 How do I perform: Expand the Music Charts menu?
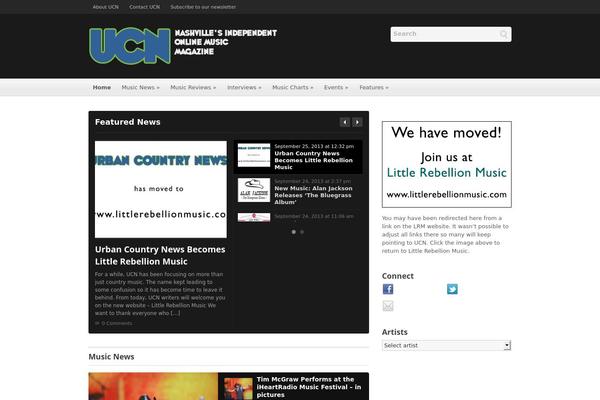point(293,88)
